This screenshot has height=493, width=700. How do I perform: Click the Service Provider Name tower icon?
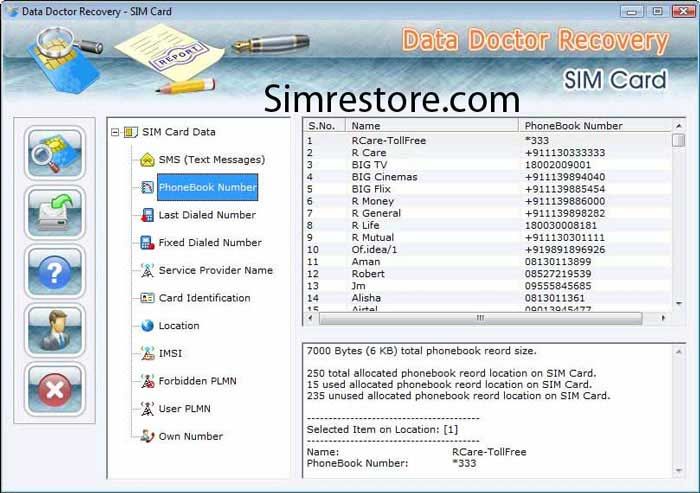(x=147, y=271)
